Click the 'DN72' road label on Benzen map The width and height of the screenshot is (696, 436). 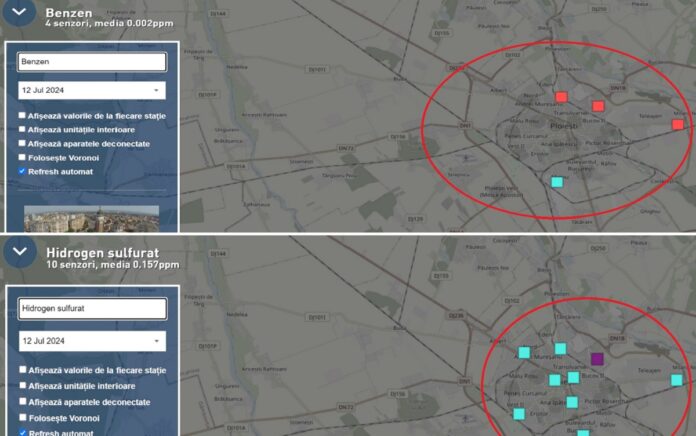(x=346, y=148)
